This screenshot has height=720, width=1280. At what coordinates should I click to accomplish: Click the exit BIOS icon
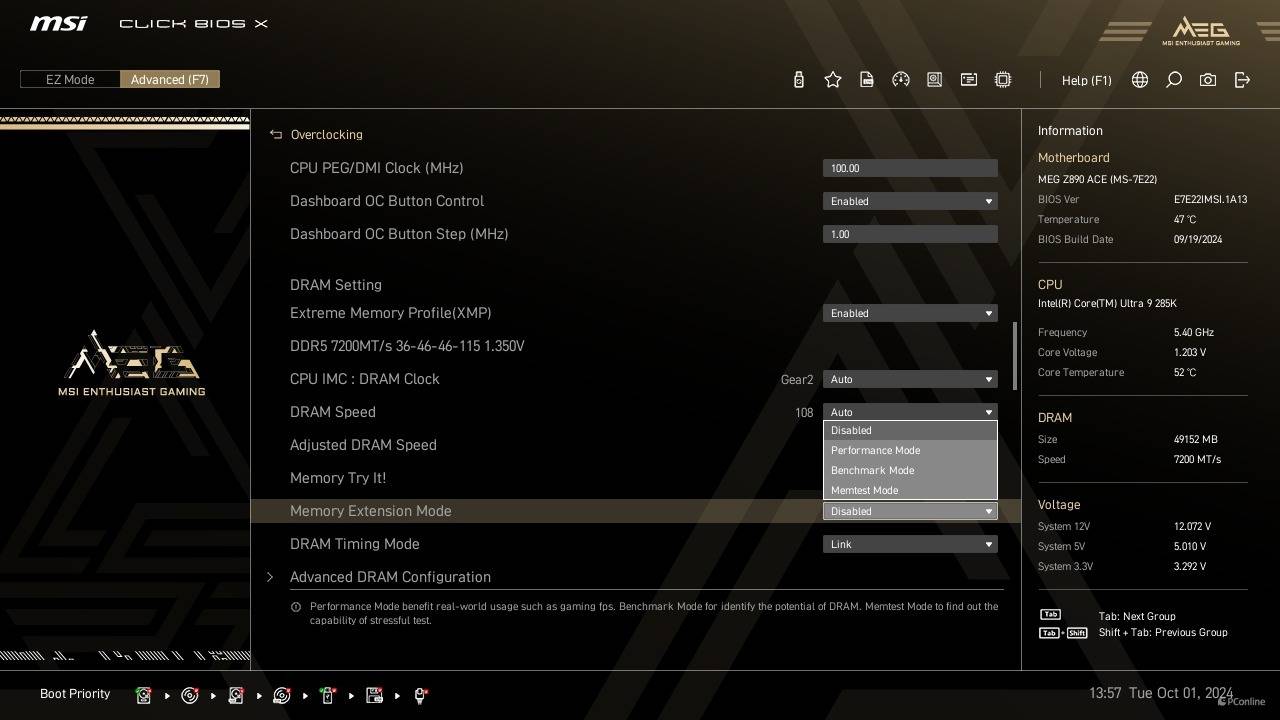(x=1242, y=80)
